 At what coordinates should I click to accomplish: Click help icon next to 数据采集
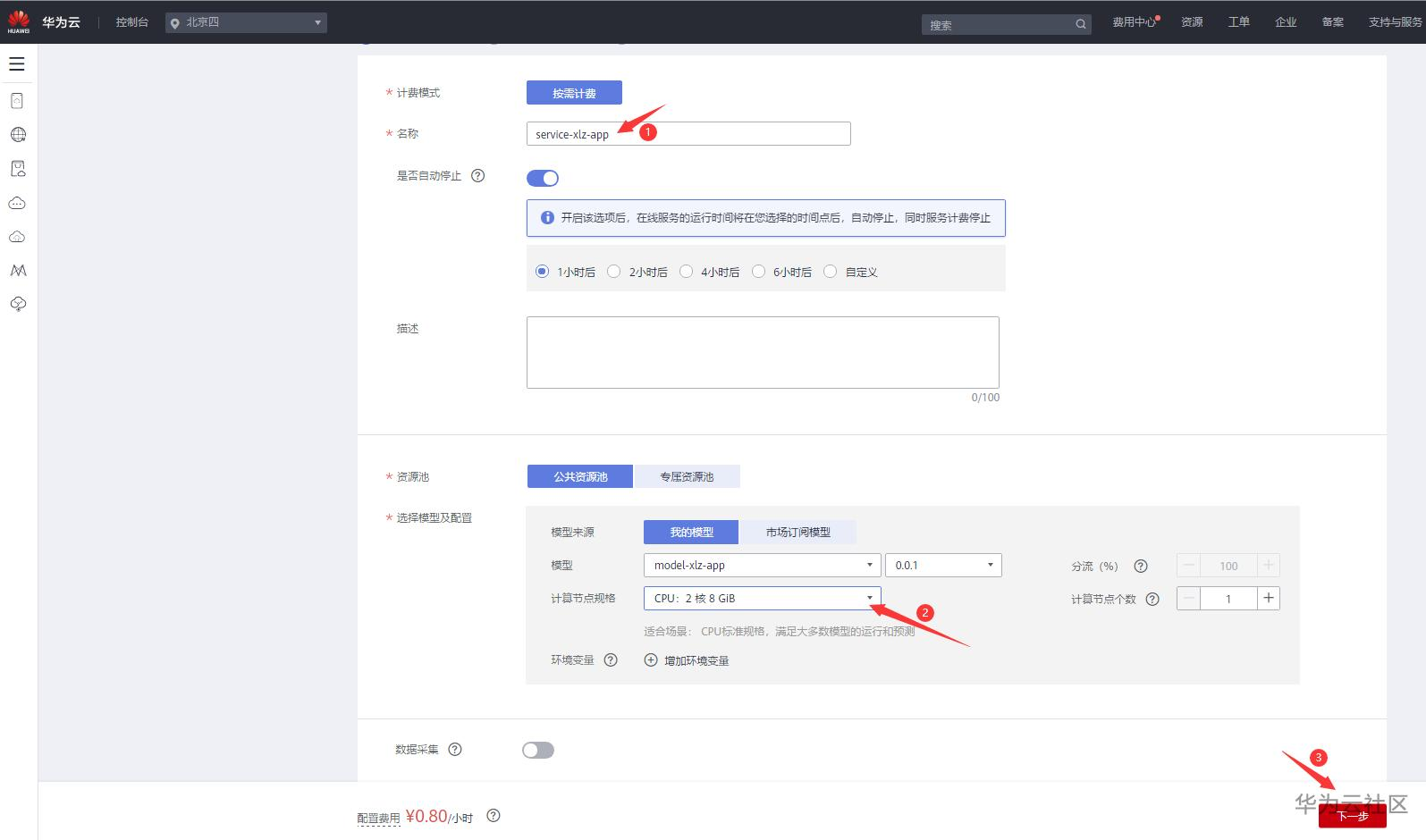tap(455, 749)
